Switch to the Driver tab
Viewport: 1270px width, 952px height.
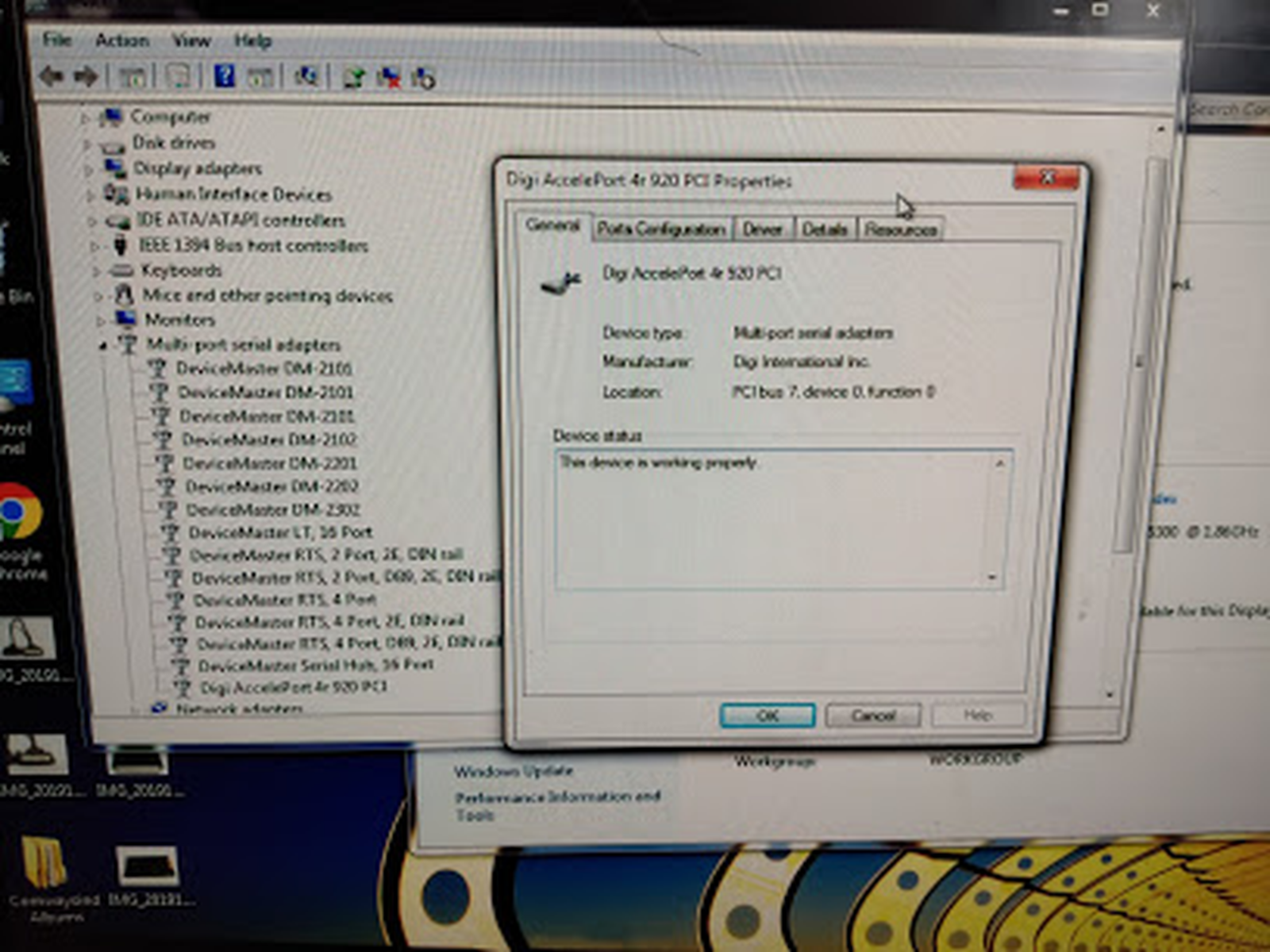pyautogui.click(x=763, y=229)
